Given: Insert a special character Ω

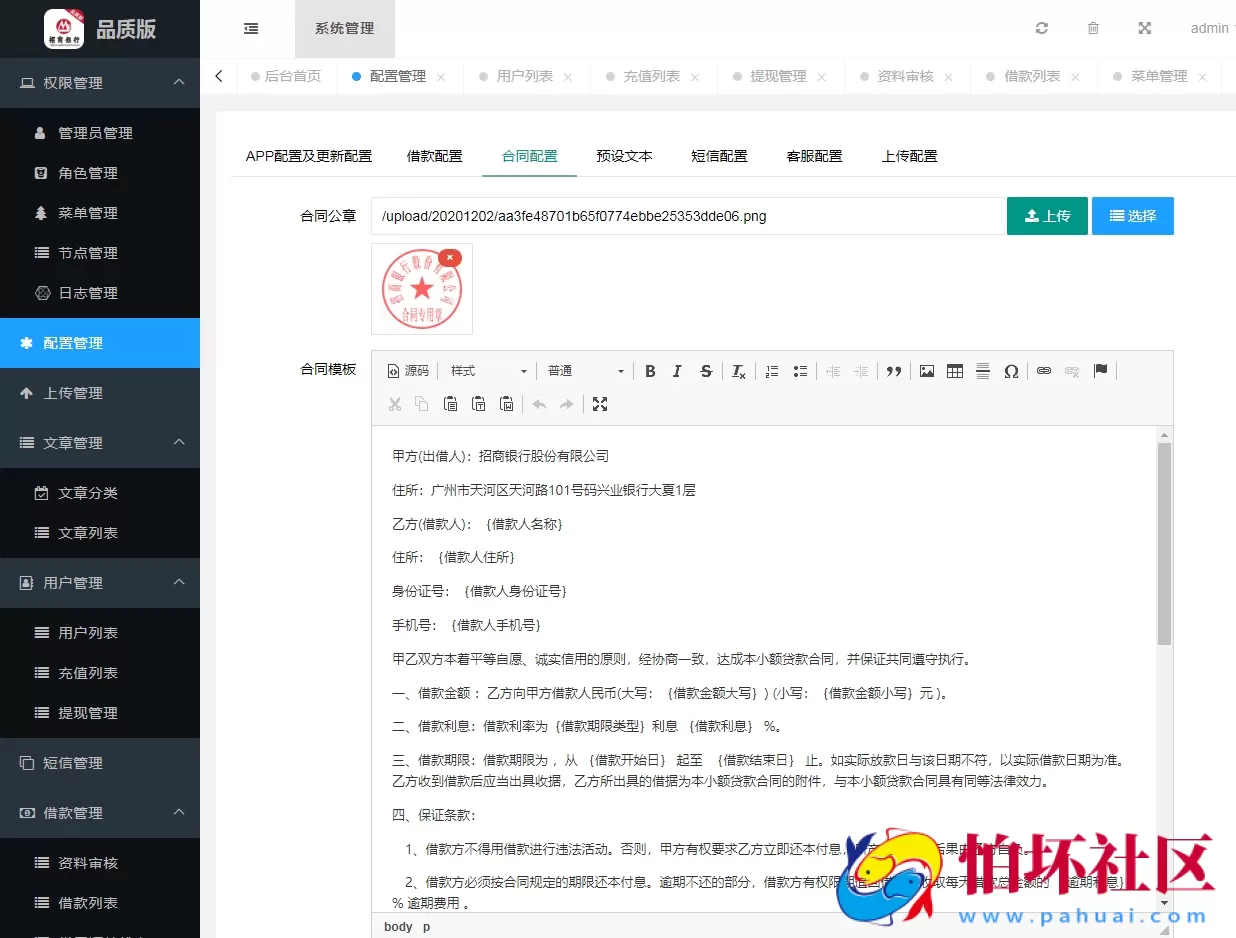Looking at the screenshot, I should (1011, 371).
